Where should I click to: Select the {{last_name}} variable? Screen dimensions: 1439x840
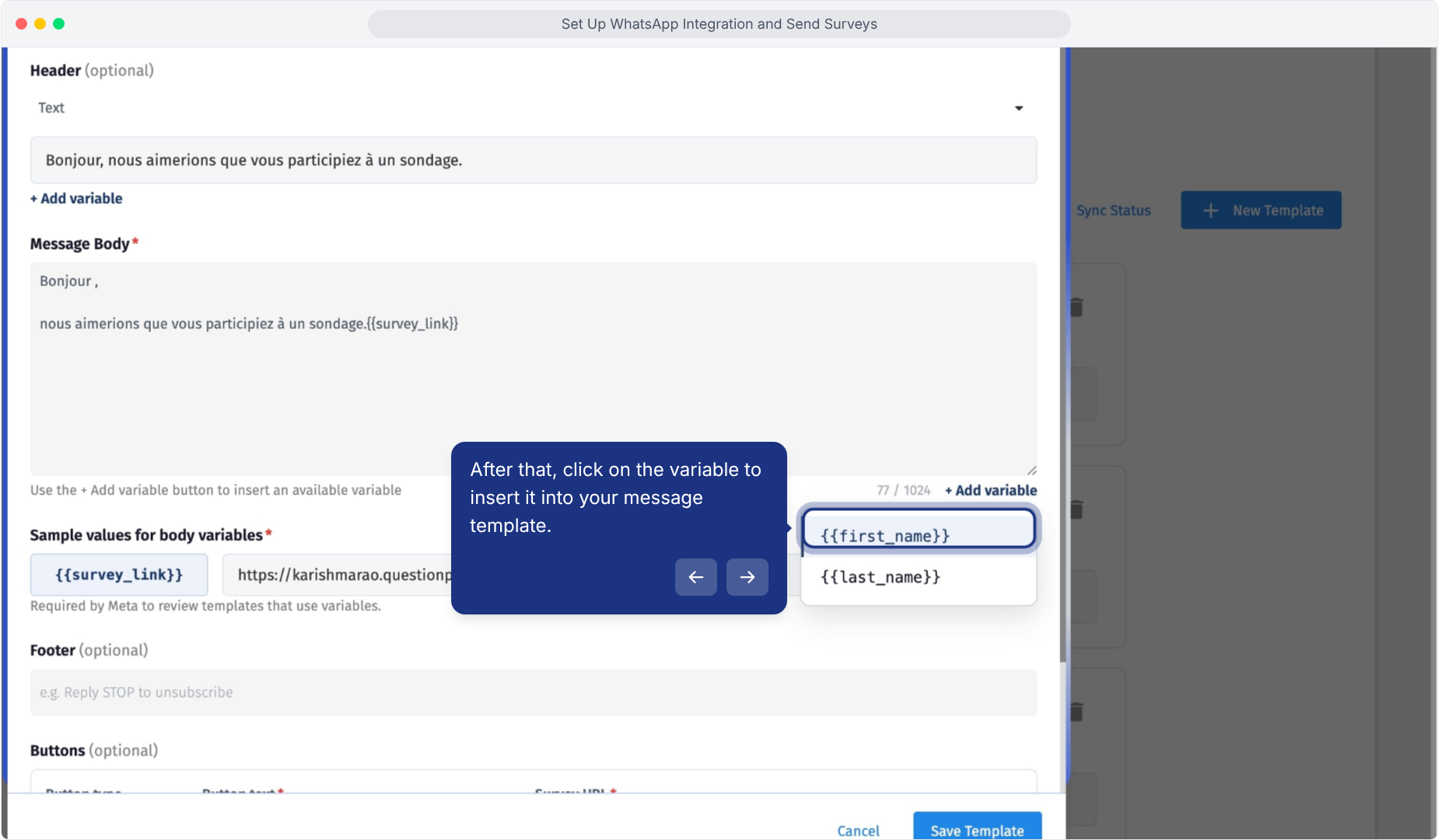click(919, 577)
